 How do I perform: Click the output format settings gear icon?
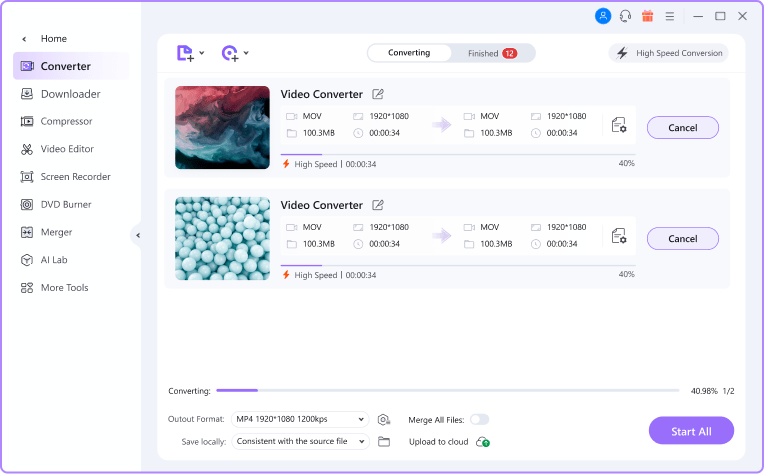coord(383,419)
